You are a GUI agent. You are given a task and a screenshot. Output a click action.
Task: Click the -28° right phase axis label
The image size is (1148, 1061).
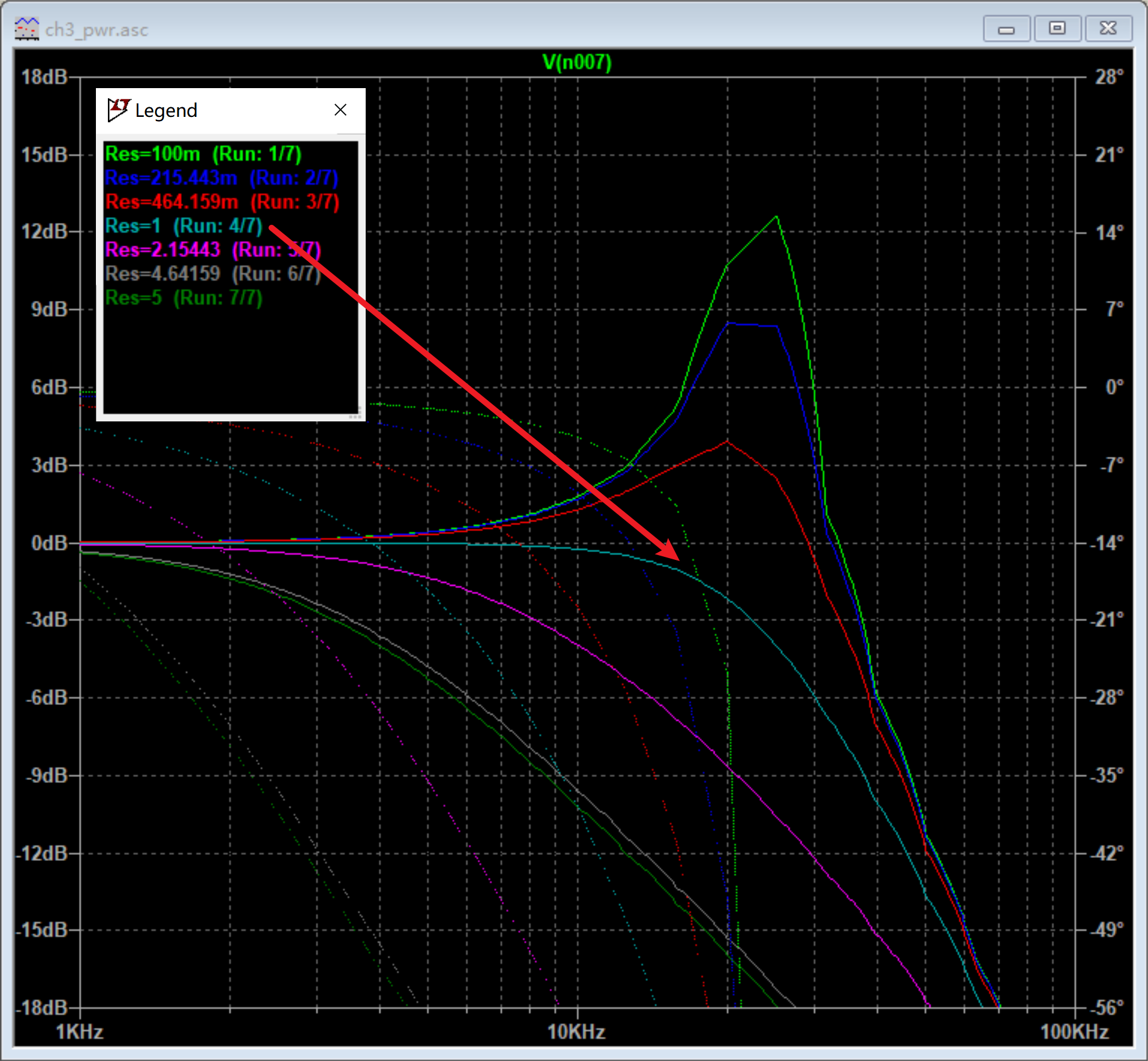pos(1107,697)
